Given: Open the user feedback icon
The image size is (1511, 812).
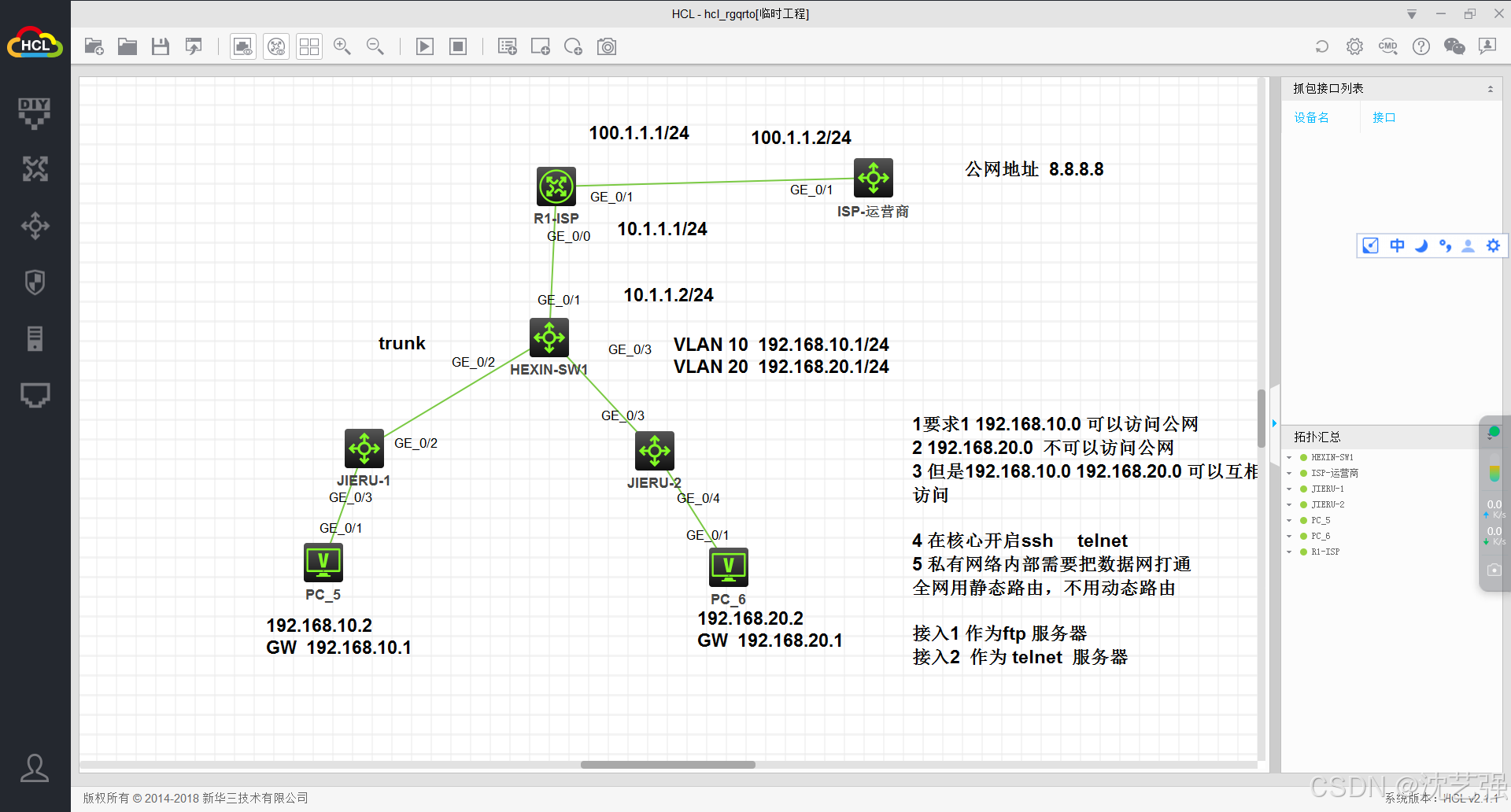Looking at the screenshot, I should (x=1487, y=46).
